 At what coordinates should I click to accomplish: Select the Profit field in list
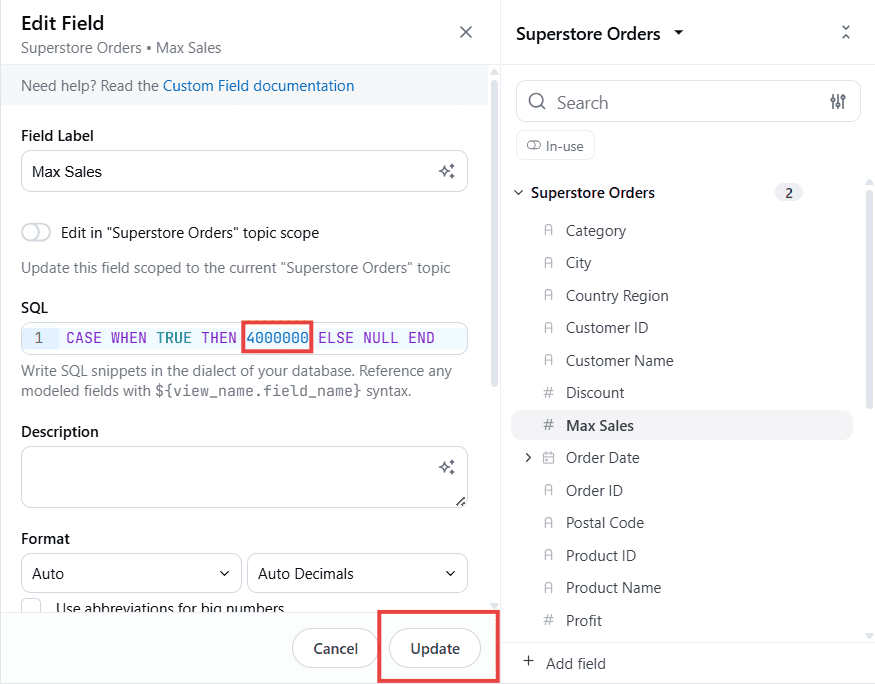coord(584,620)
